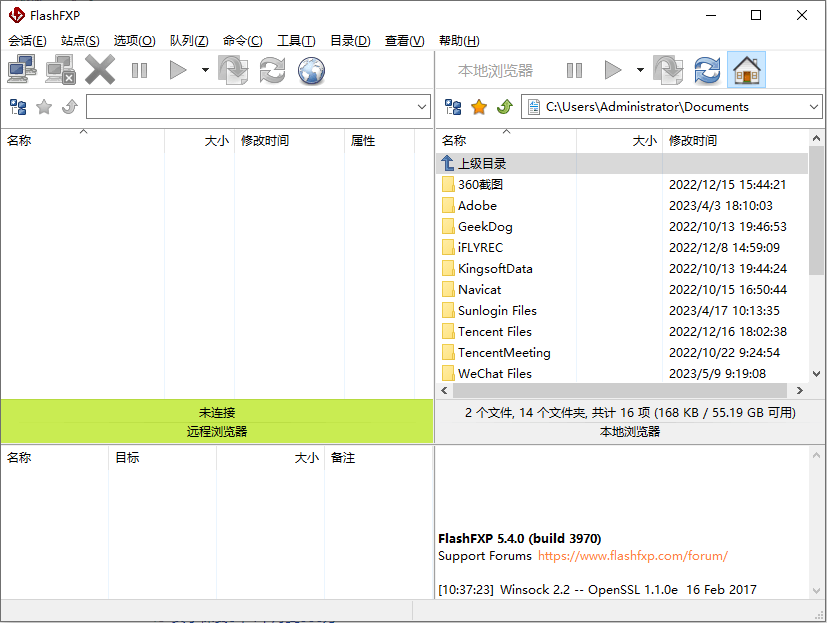Open the flashfxp.com forum link

[632, 556]
